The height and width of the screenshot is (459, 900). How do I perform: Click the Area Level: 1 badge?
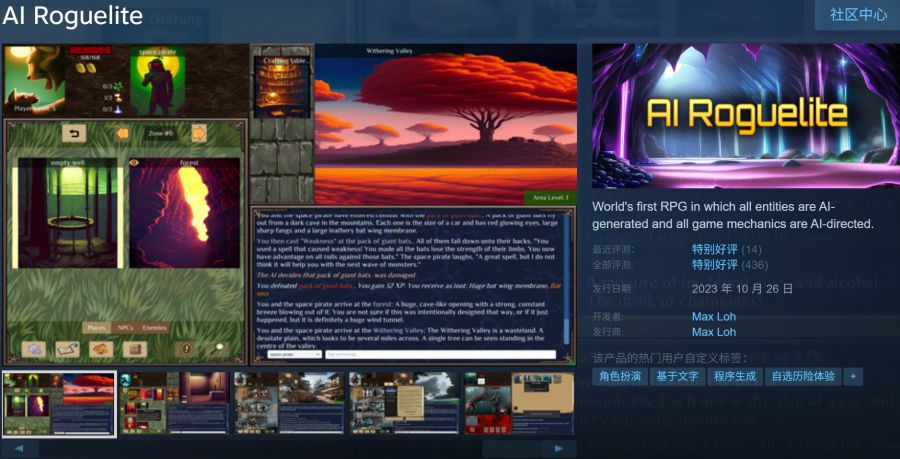550,197
